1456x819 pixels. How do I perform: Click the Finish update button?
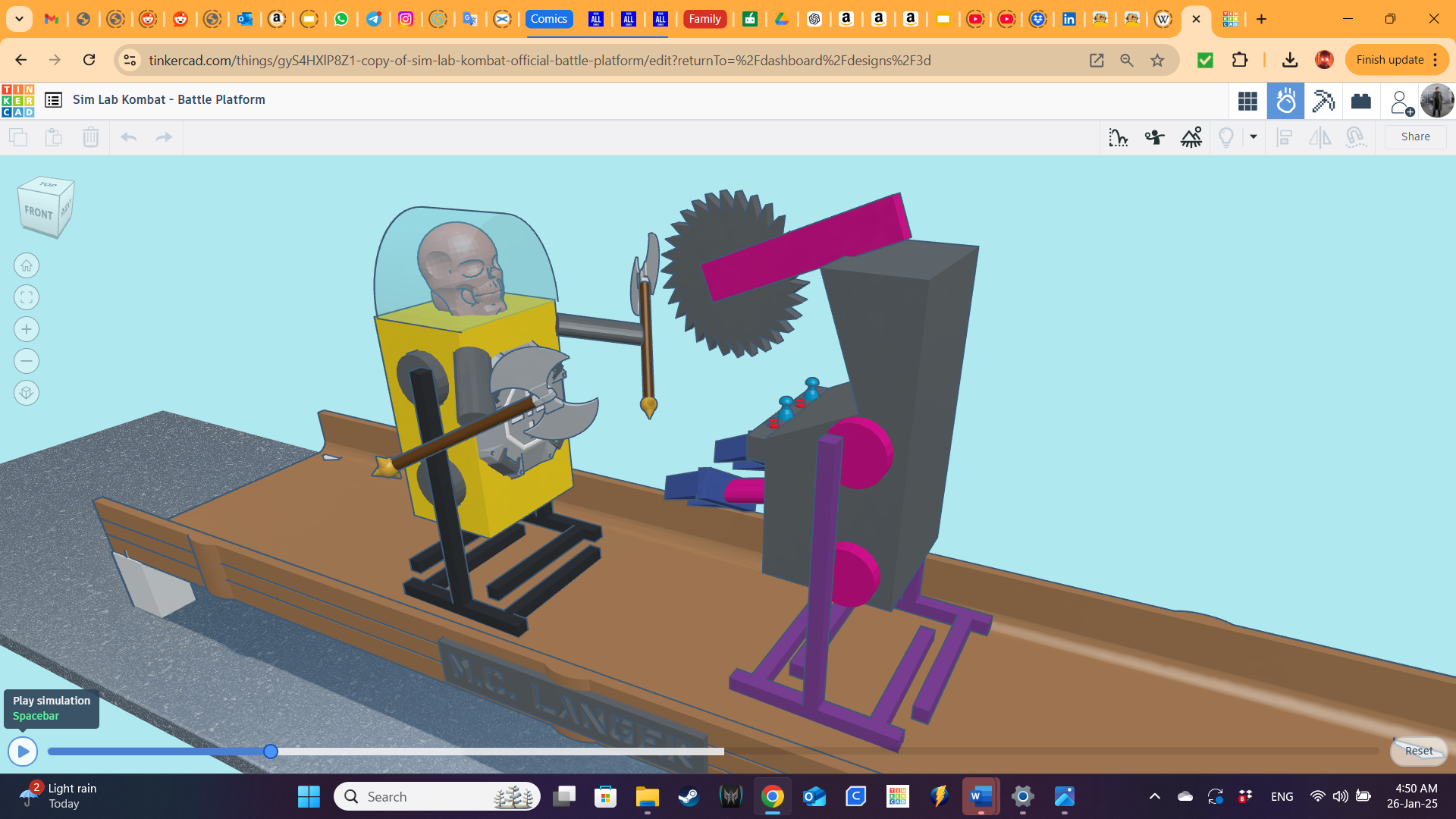point(1389,60)
